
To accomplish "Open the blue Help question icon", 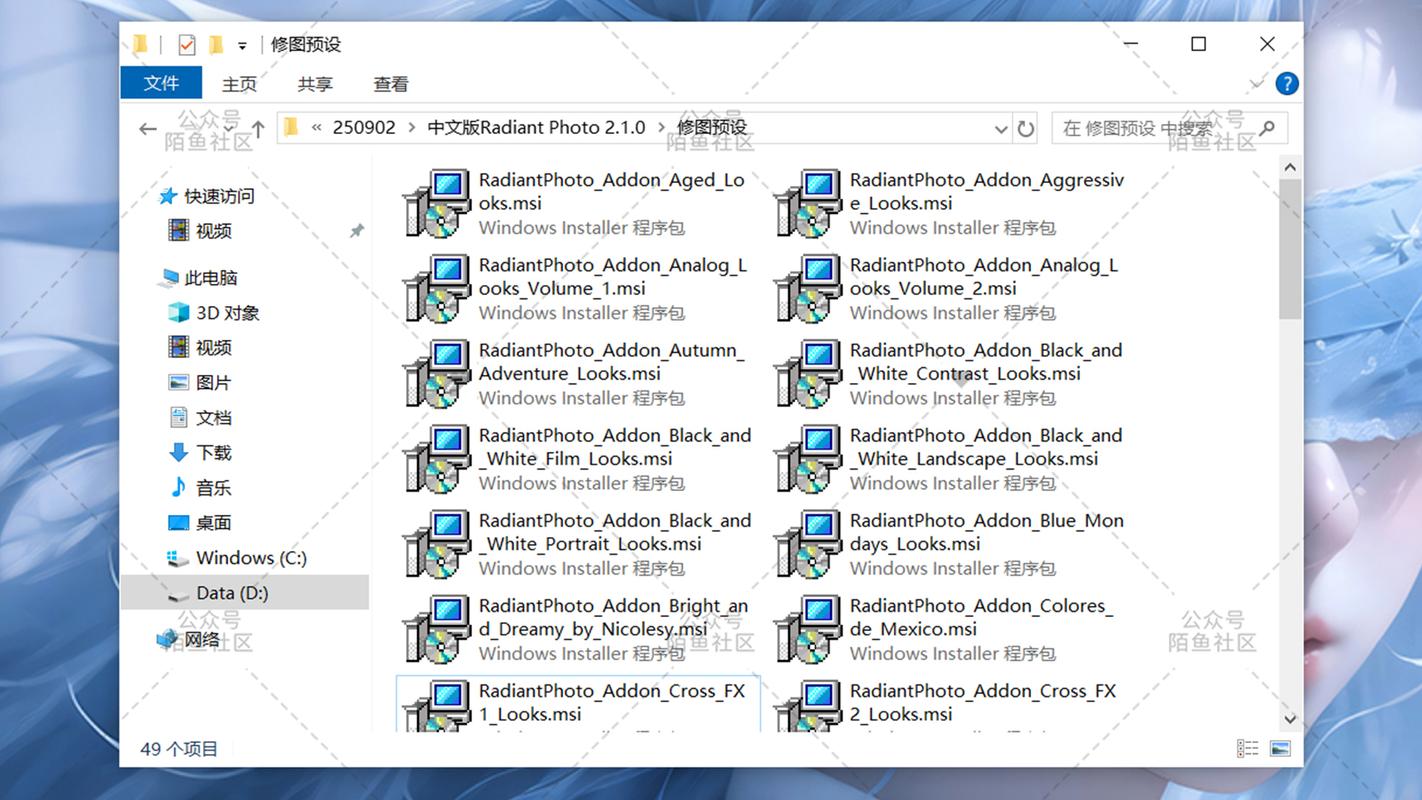I will click(x=1287, y=84).
